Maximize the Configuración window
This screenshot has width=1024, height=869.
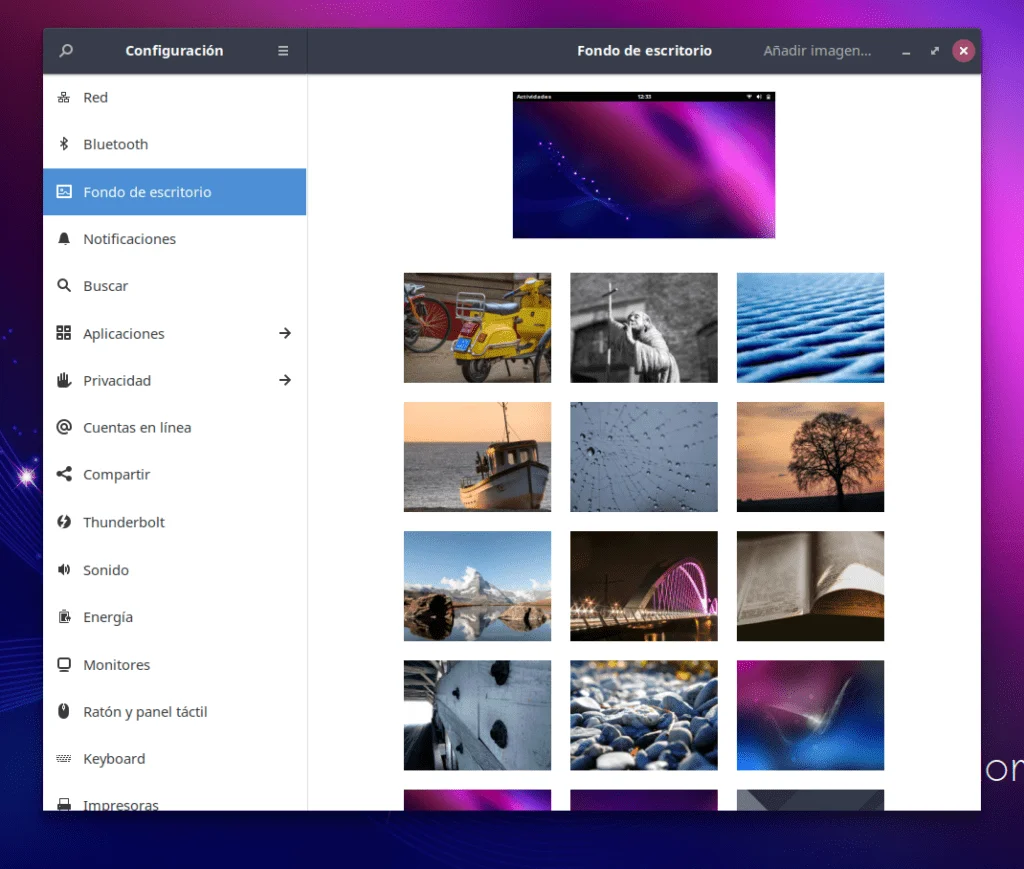click(935, 51)
